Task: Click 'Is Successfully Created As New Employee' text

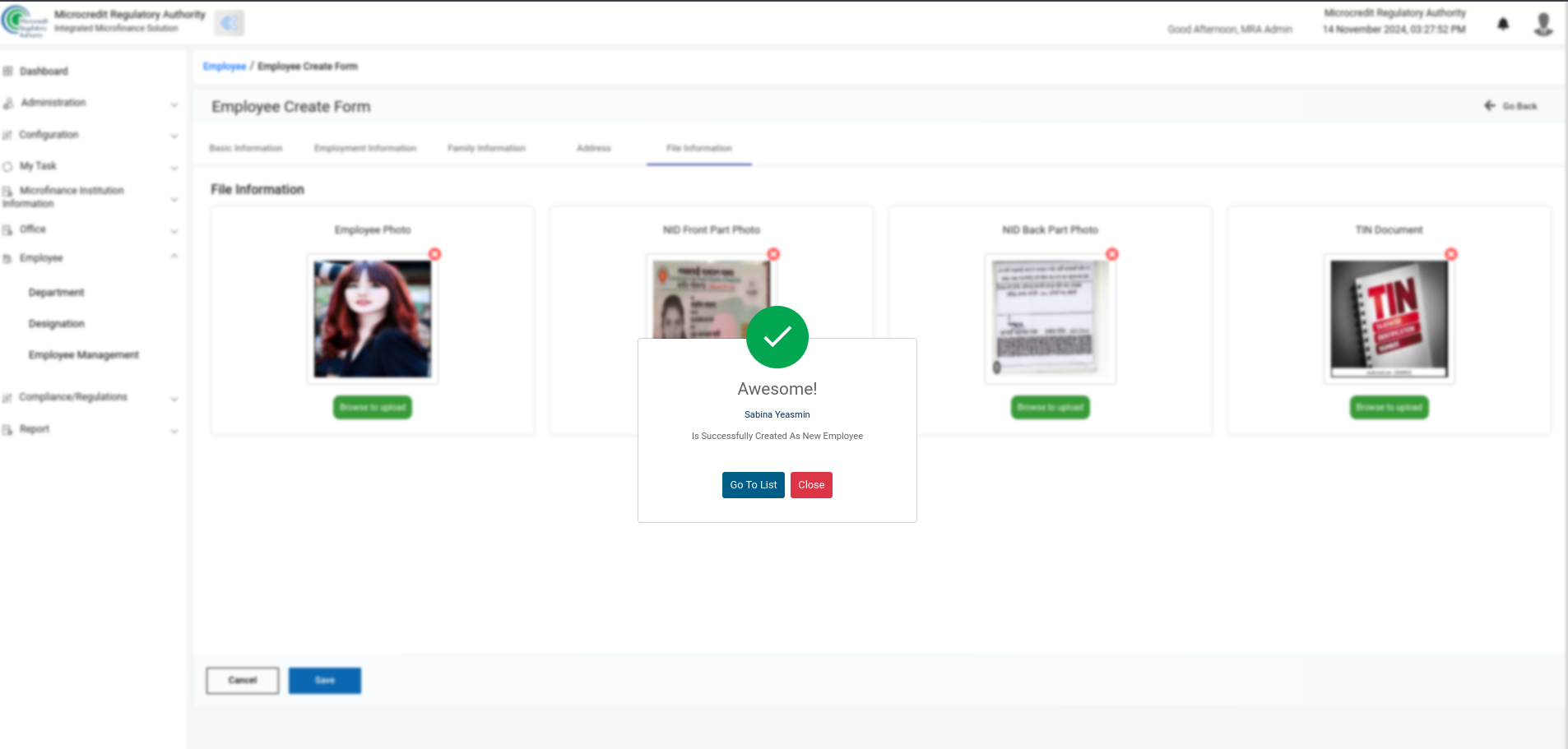Action: pos(777,436)
